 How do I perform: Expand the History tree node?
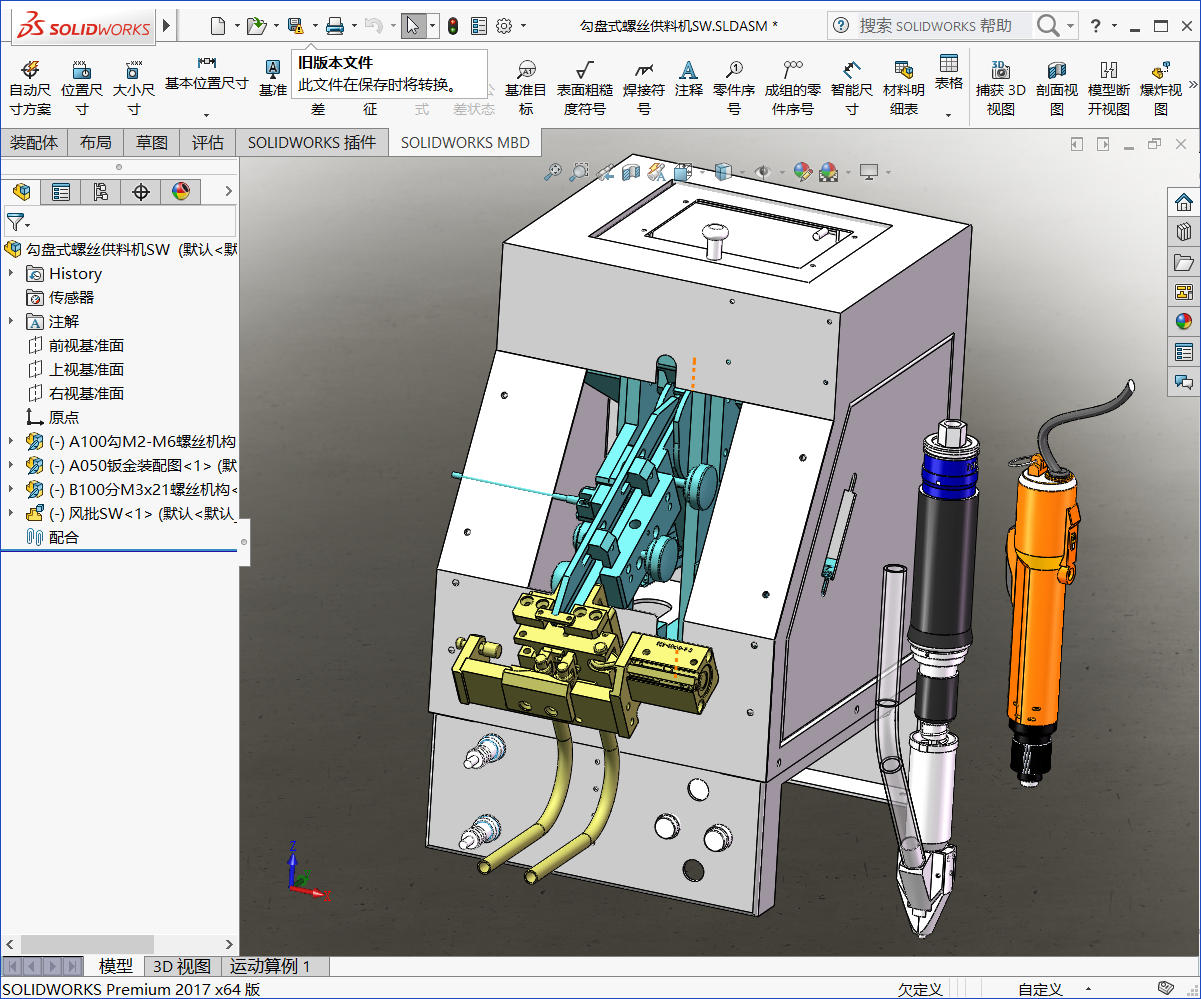point(11,273)
